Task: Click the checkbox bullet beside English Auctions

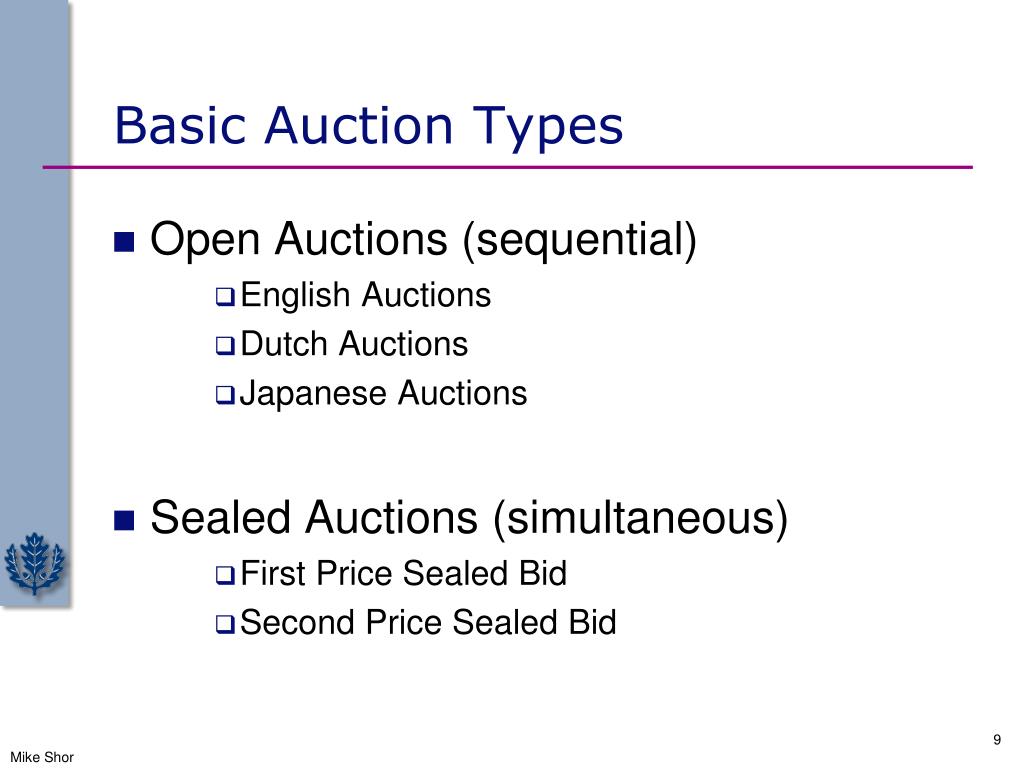Action: click(x=225, y=297)
